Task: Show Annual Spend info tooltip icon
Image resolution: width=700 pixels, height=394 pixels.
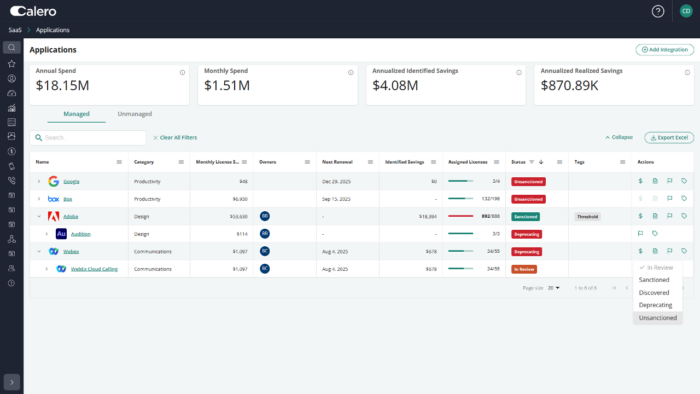Action: tap(182, 72)
